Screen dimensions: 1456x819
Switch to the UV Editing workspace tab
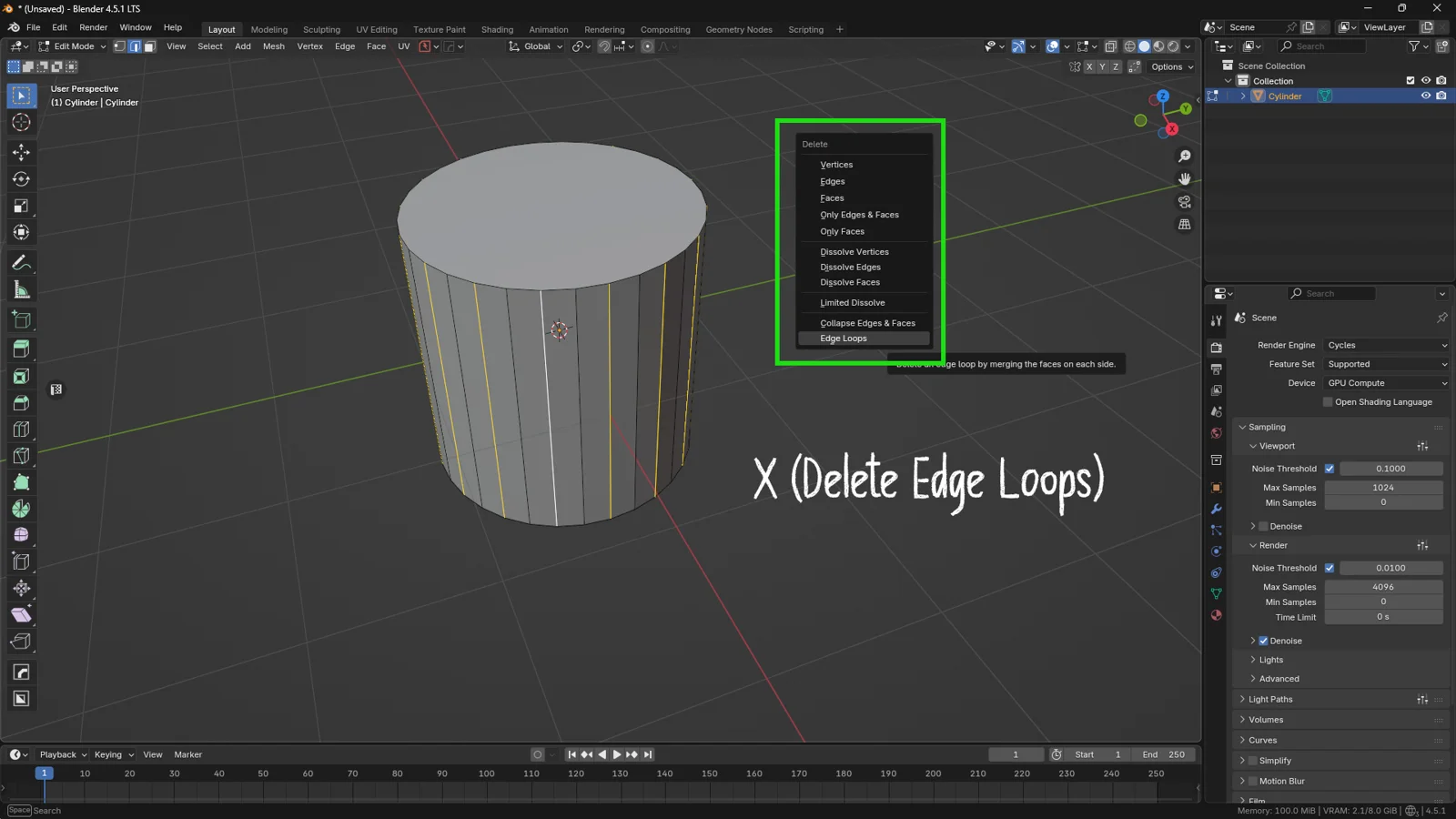click(x=377, y=29)
